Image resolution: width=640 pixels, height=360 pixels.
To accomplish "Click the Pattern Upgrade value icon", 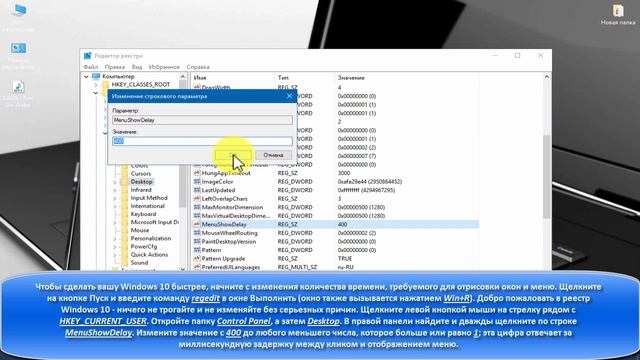I will click(197, 259).
